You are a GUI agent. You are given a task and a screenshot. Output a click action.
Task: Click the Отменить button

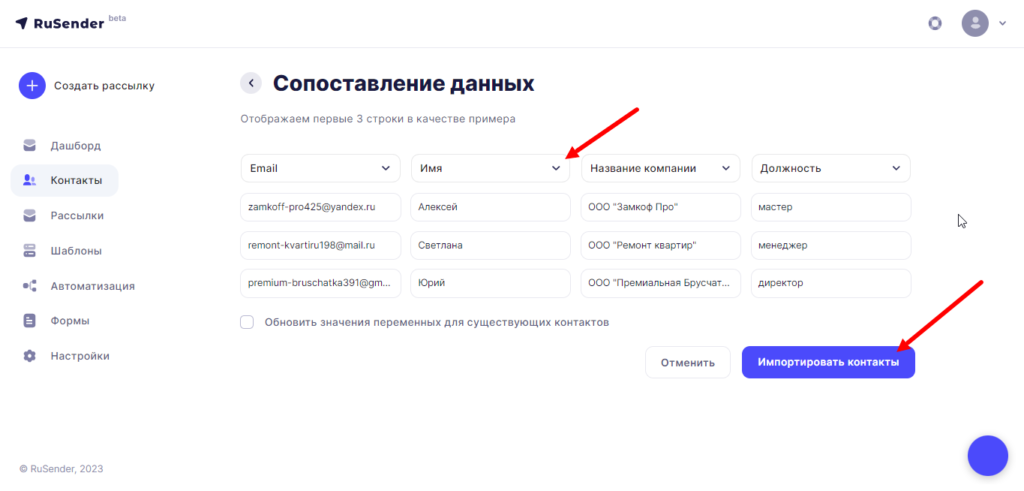688,362
